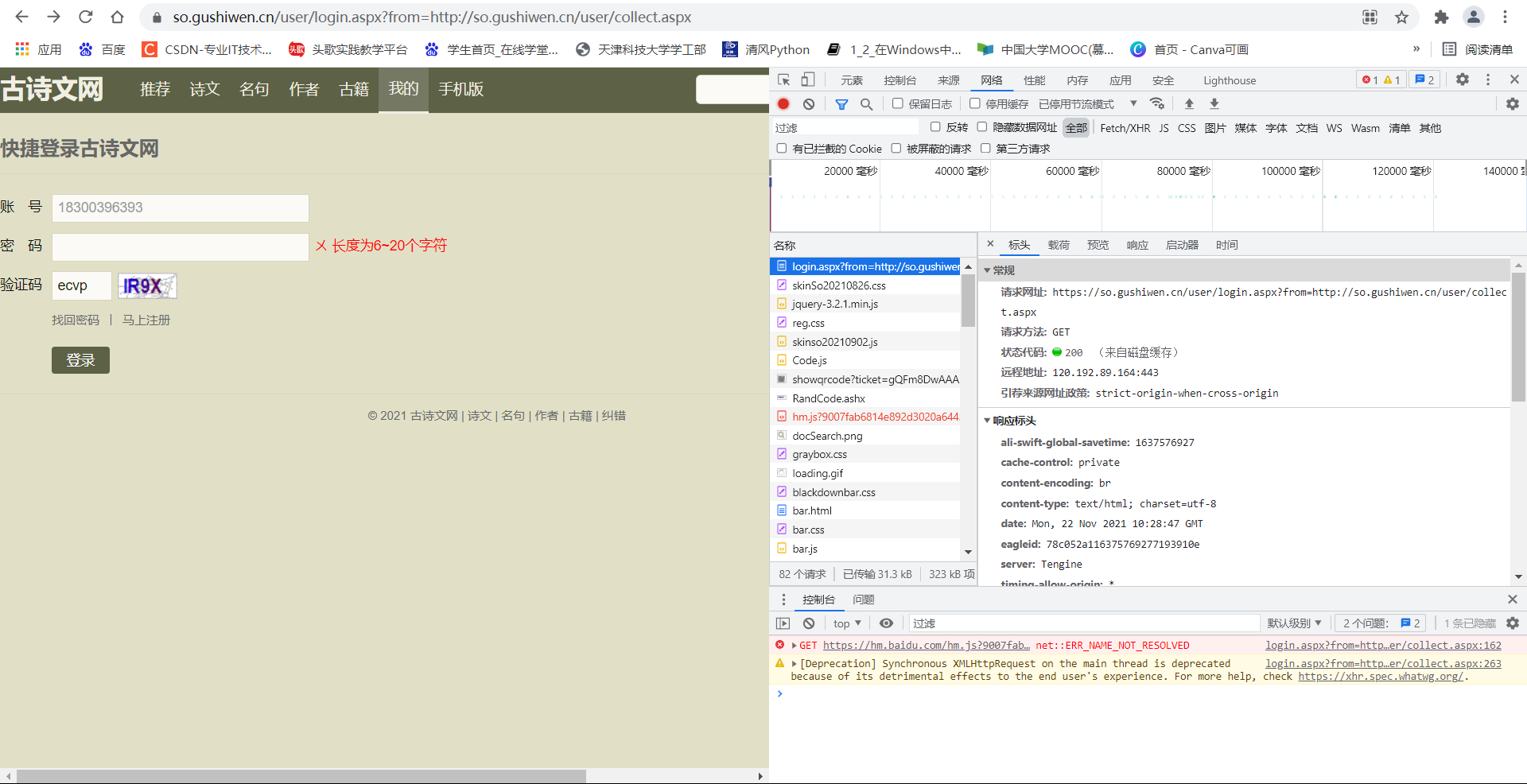Open Chrome three-dot menu

1505,17
